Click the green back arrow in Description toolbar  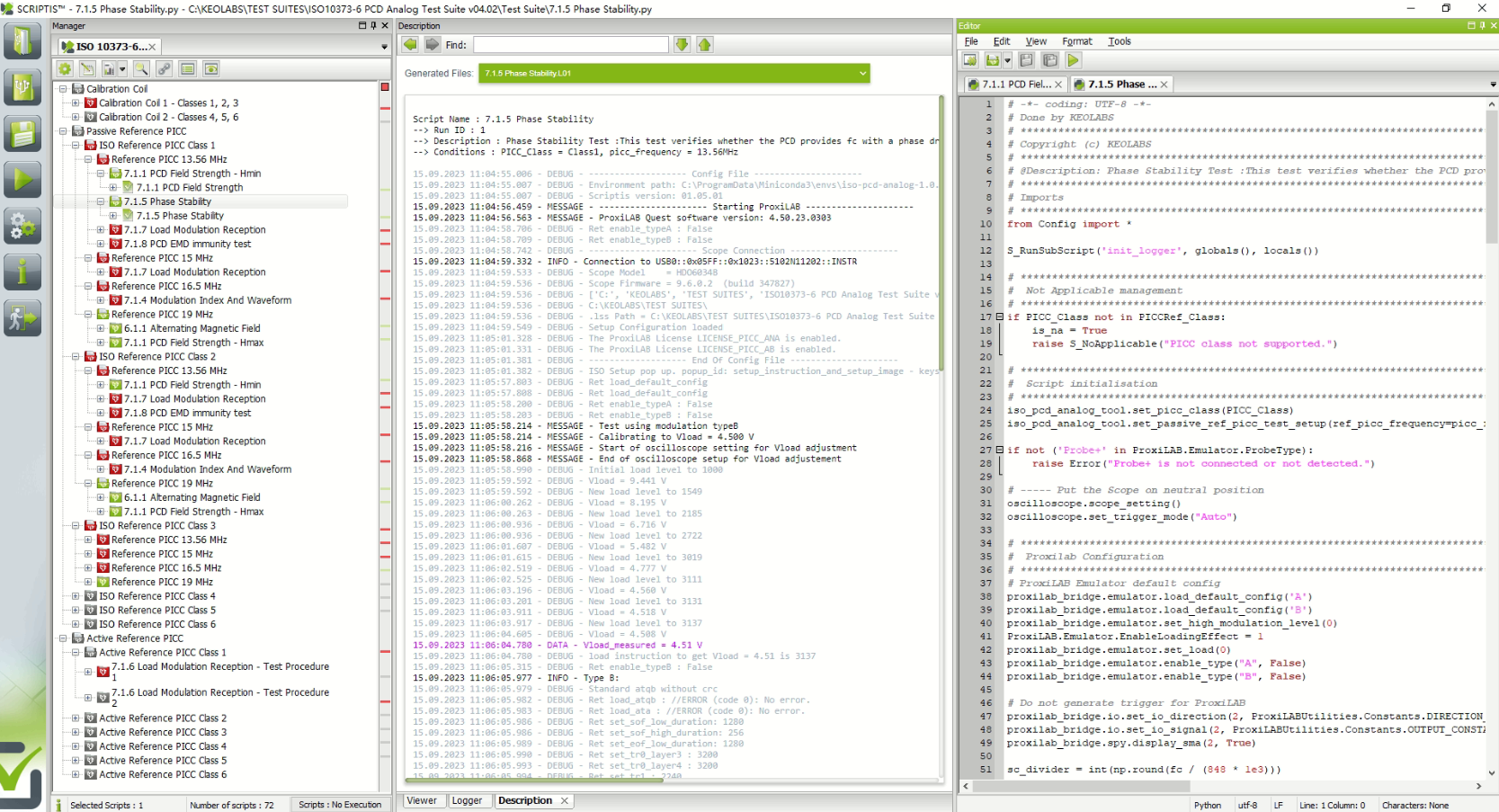pos(410,45)
